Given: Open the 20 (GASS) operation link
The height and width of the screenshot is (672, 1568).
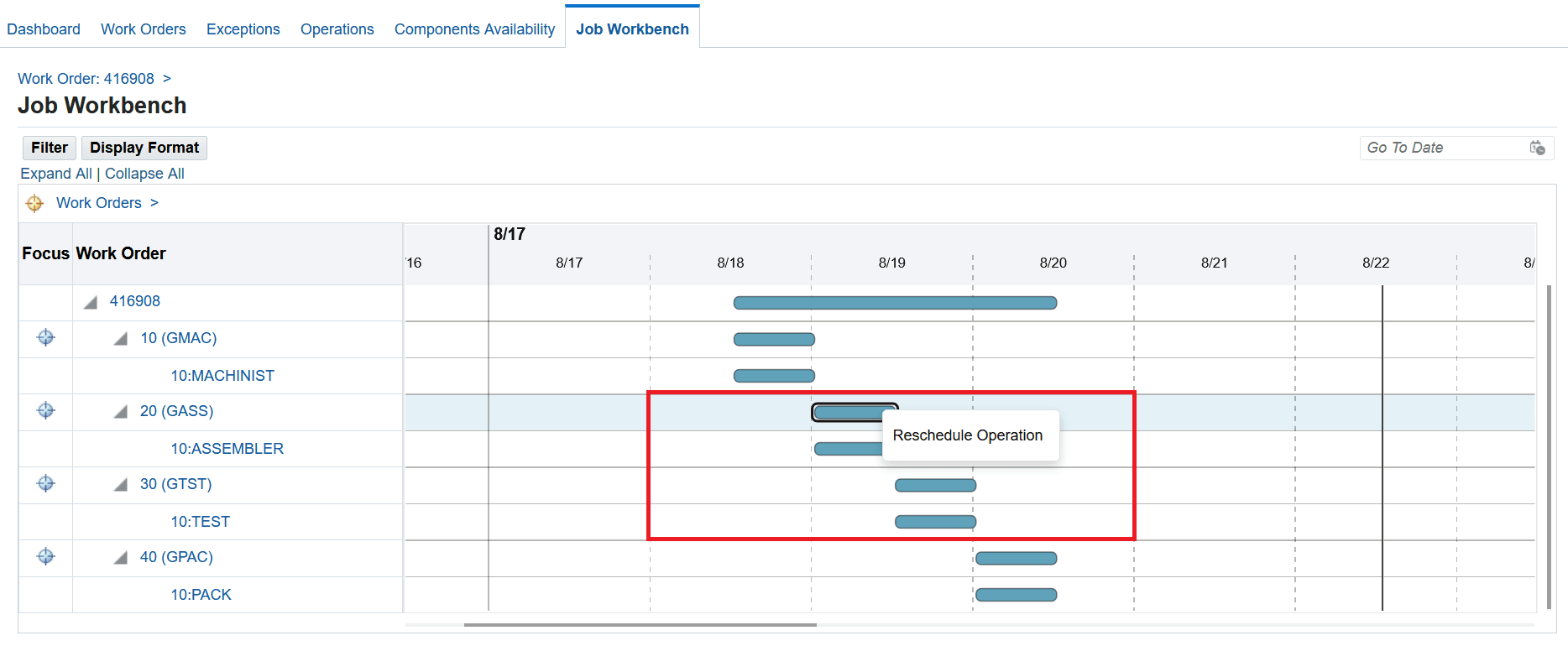Looking at the screenshot, I should tap(177, 411).
